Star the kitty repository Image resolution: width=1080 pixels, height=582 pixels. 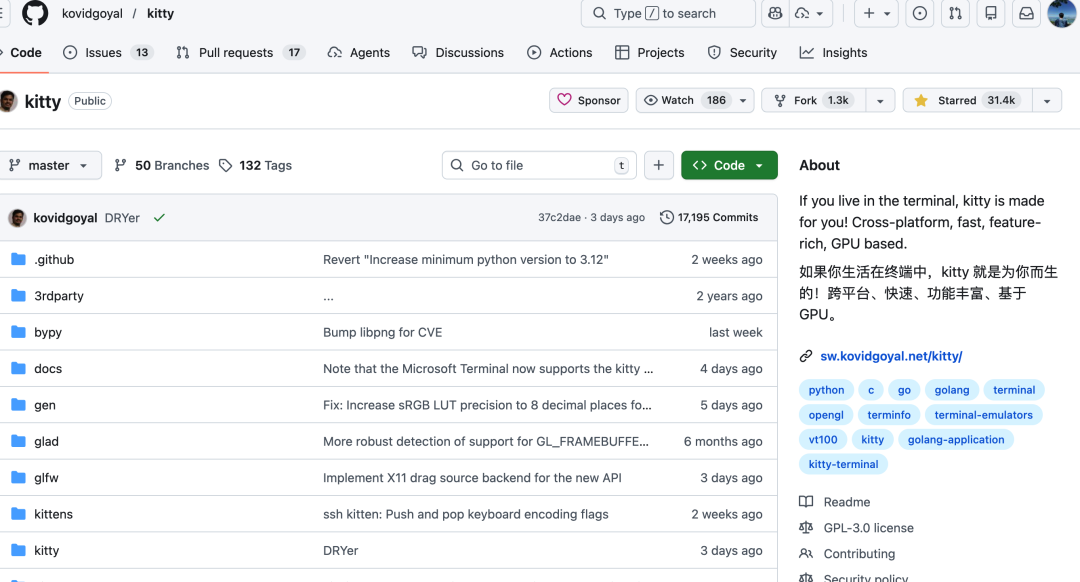[963, 100]
